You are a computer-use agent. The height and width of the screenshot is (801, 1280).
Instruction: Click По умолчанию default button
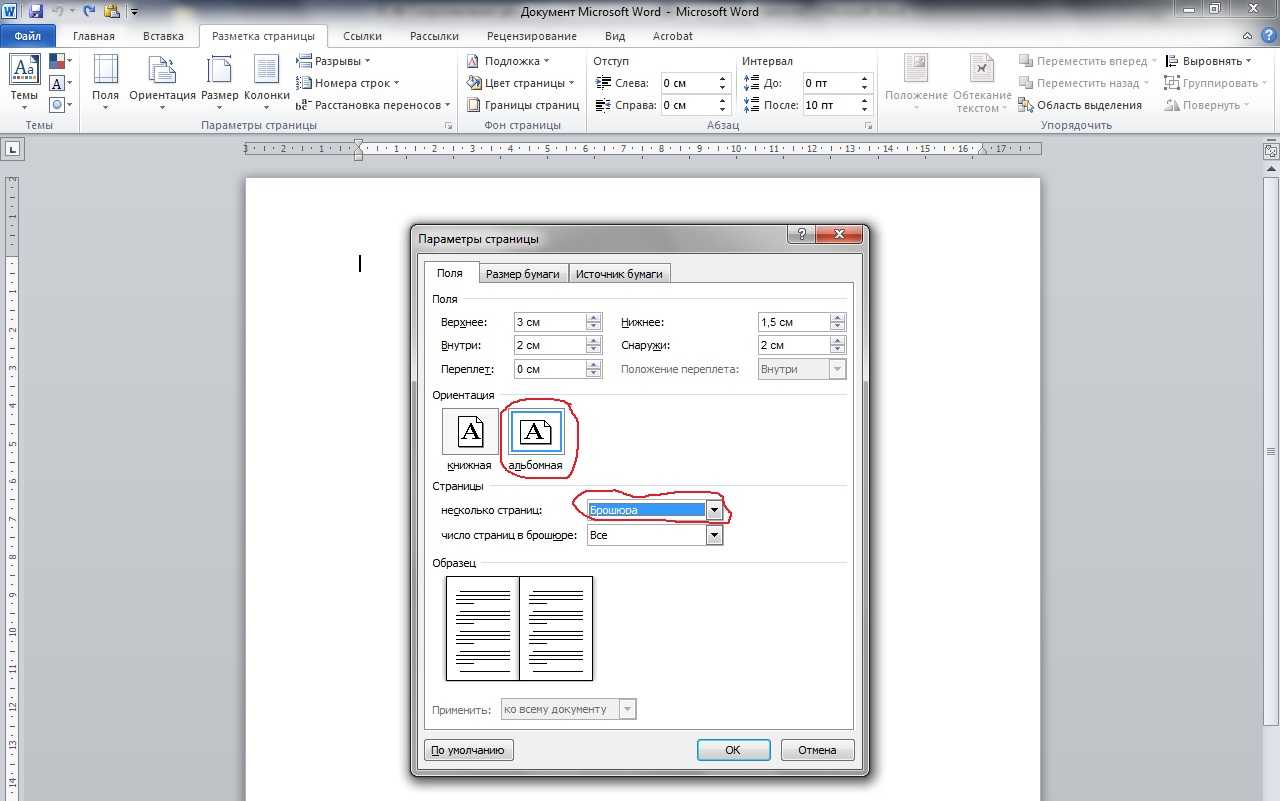coord(469,750)
